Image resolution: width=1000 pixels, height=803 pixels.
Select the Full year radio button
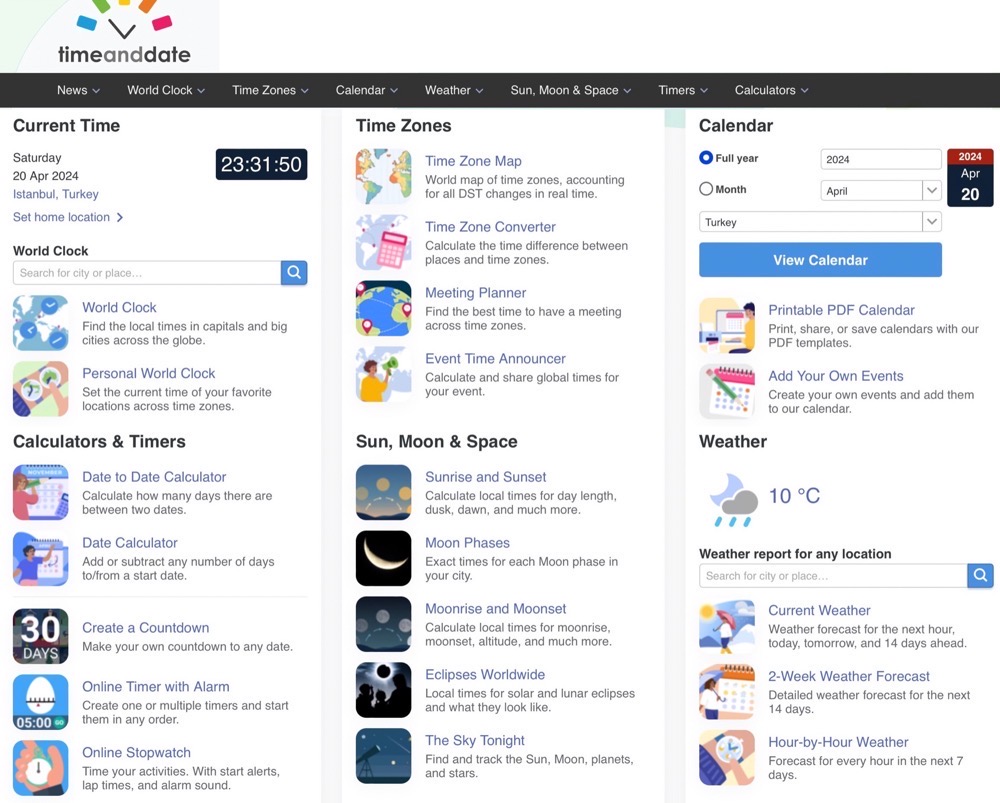pyautogui.click(x=706, y=158)
